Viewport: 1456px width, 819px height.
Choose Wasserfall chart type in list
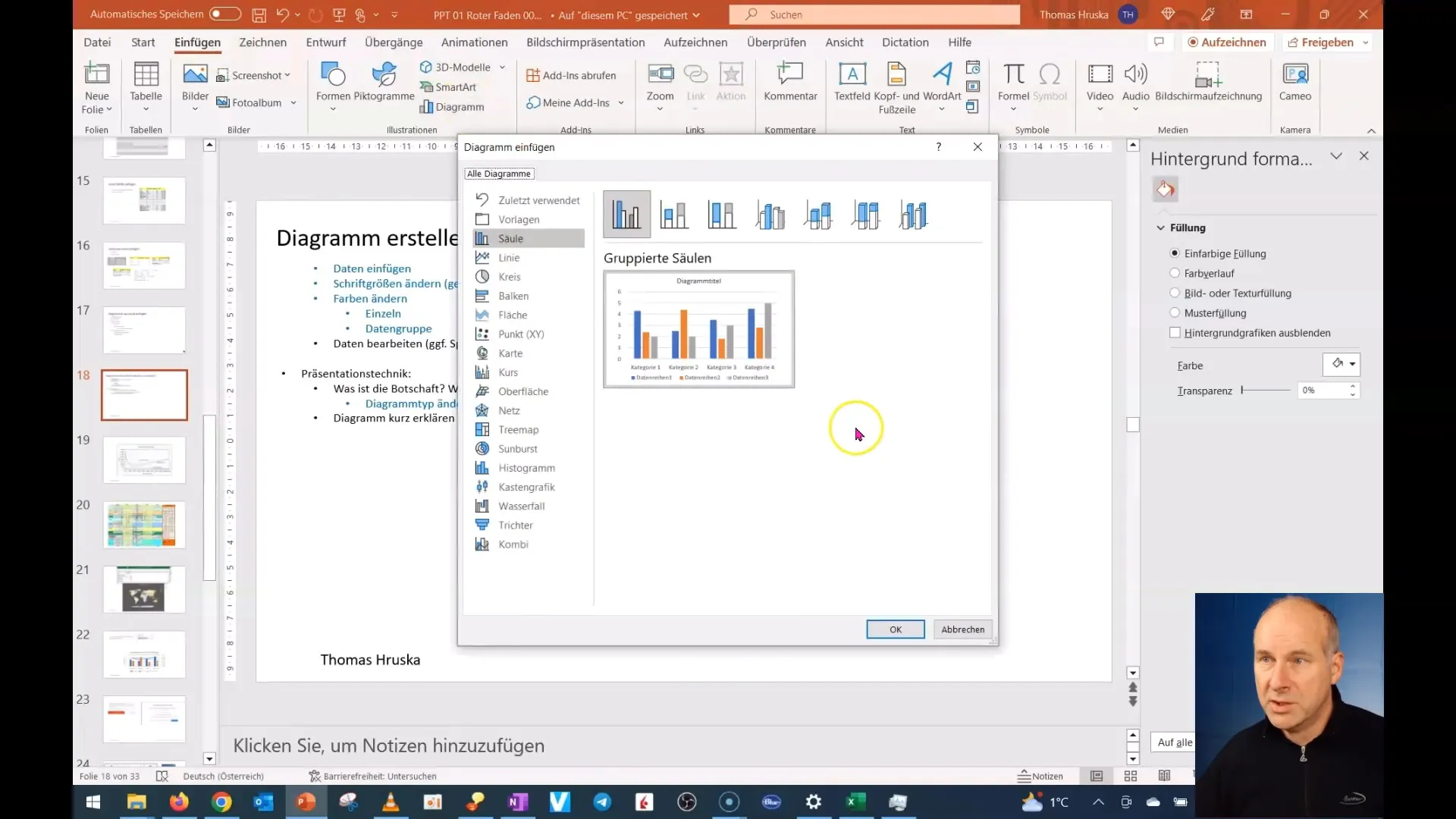[x=529, y=506]
